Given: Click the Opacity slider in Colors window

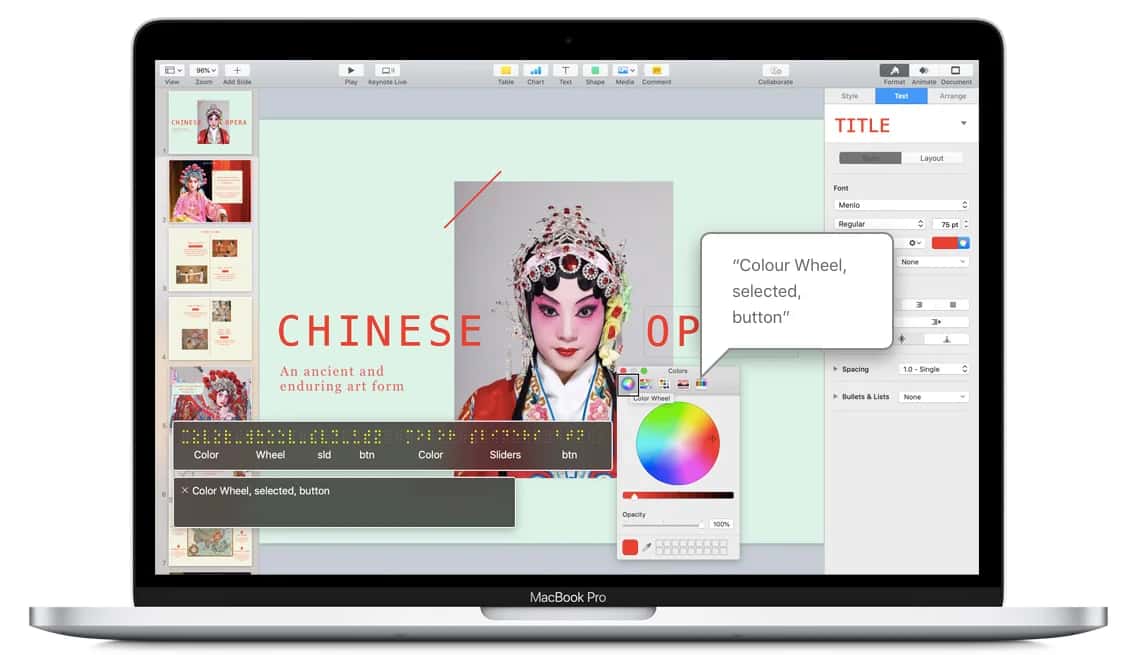Looking at the screenshot, I should 663,524.
